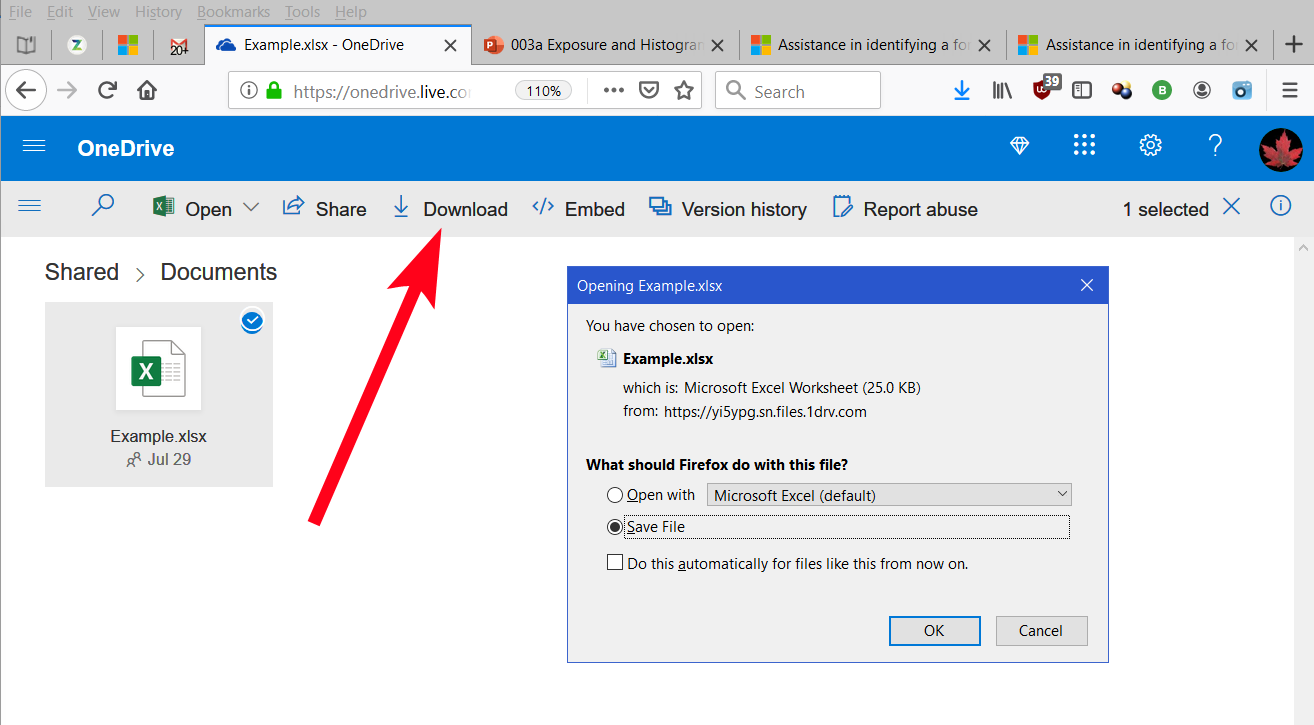Open the Microsoft app launcher grid
This screenshot has width=1314, height=725.
(x=1084, y=145)
